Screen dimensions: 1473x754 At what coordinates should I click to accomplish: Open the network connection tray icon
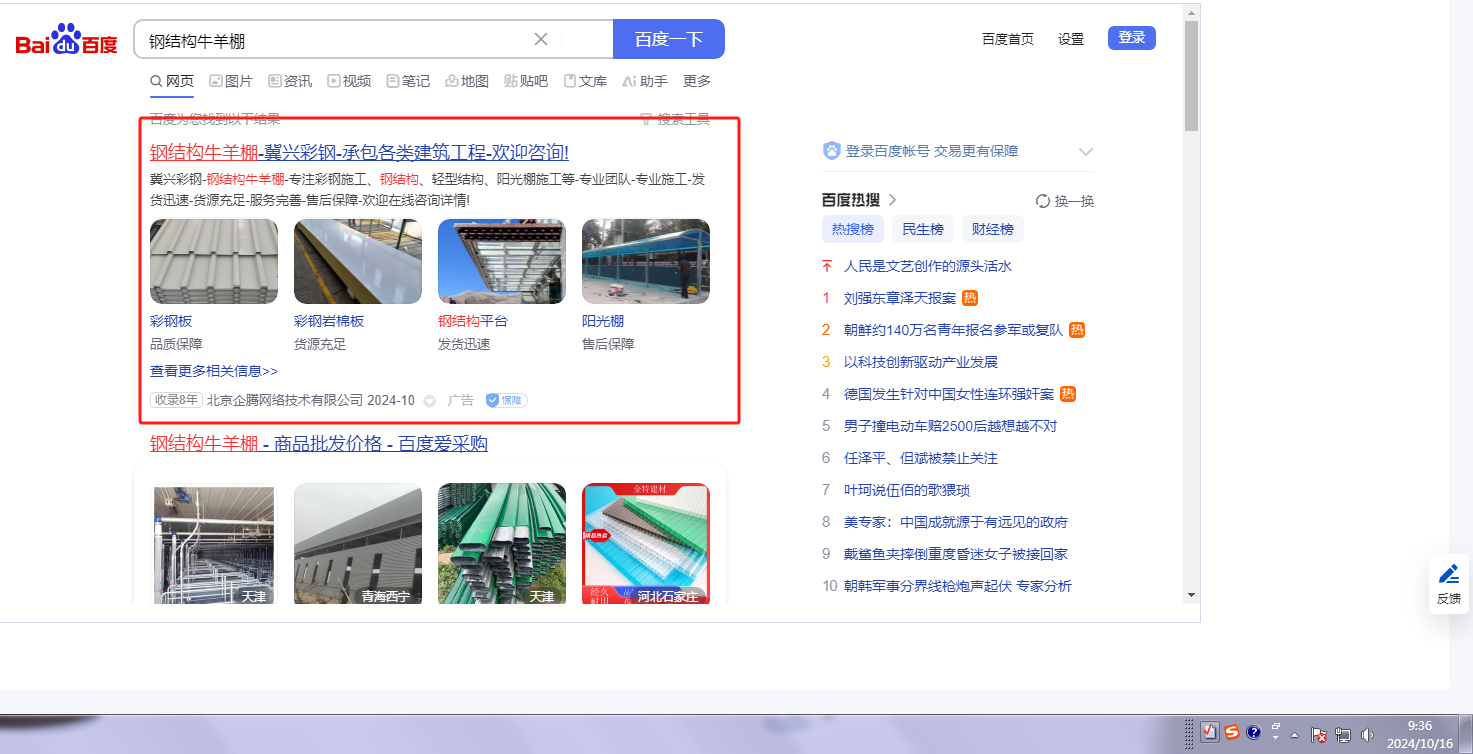coord(1343,734)
